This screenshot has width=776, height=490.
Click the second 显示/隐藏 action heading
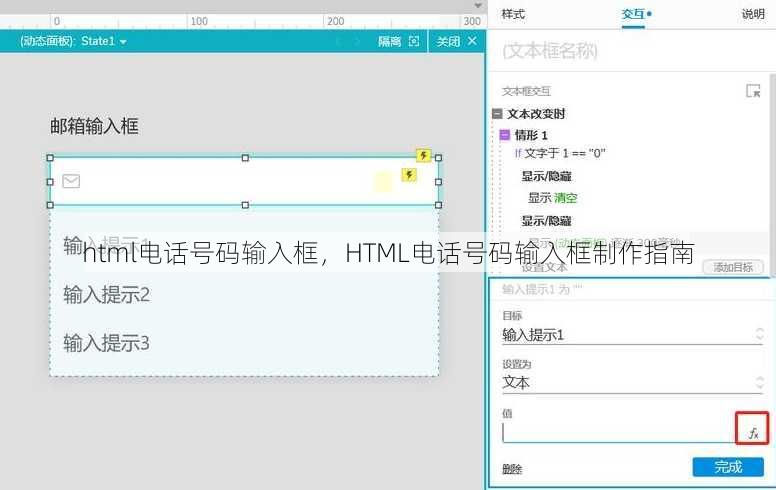coord(546,221)
